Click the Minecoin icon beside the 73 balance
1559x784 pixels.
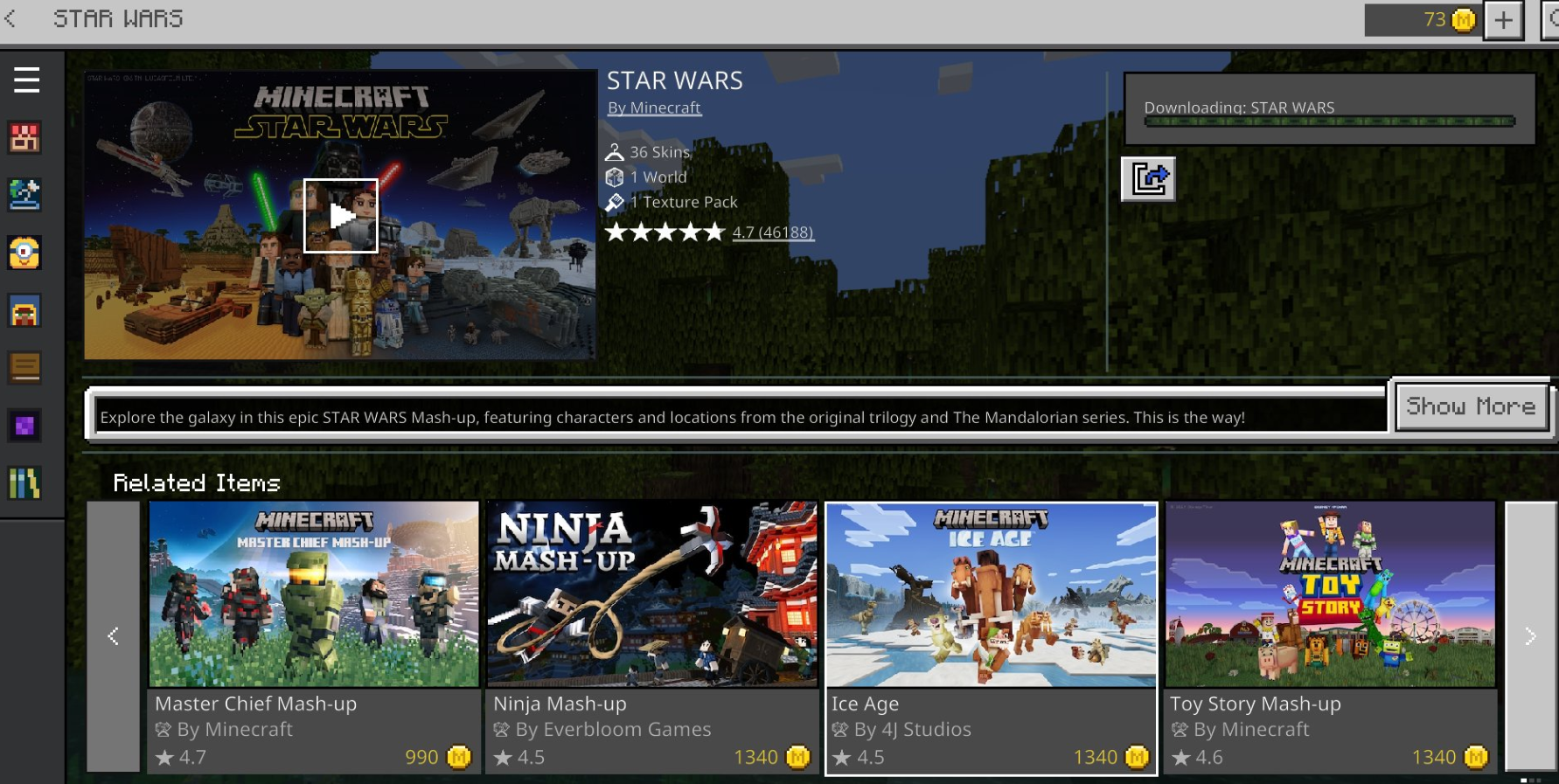[x=1463, y=19]
